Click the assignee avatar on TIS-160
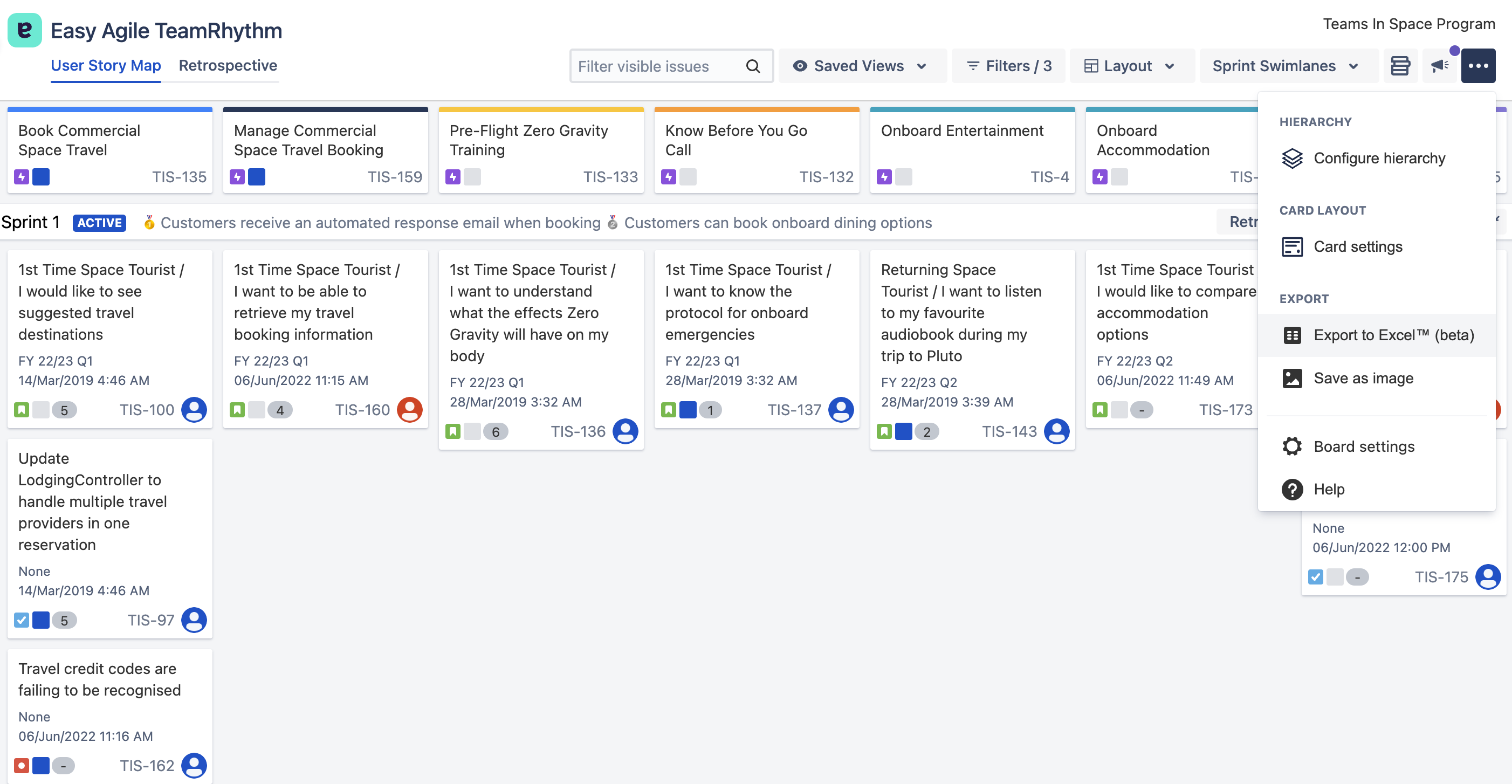The width and height of the screenshot is (1512, 784). tap(409, 410)
